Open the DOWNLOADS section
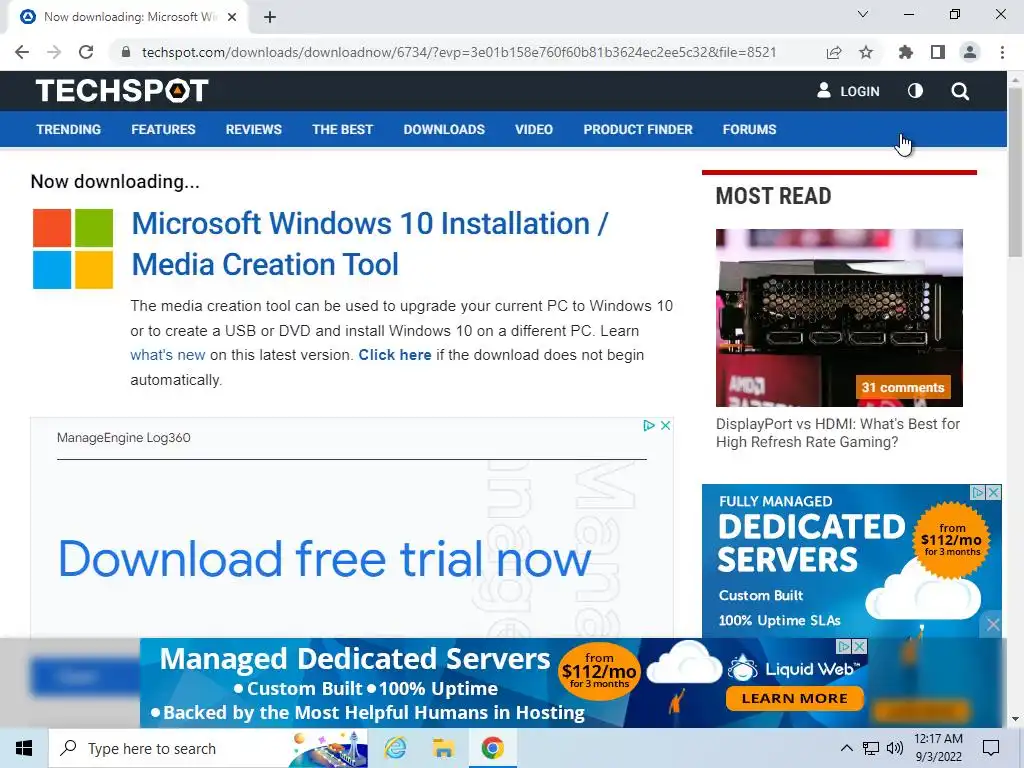1024x768 pixels. point(444,129)
